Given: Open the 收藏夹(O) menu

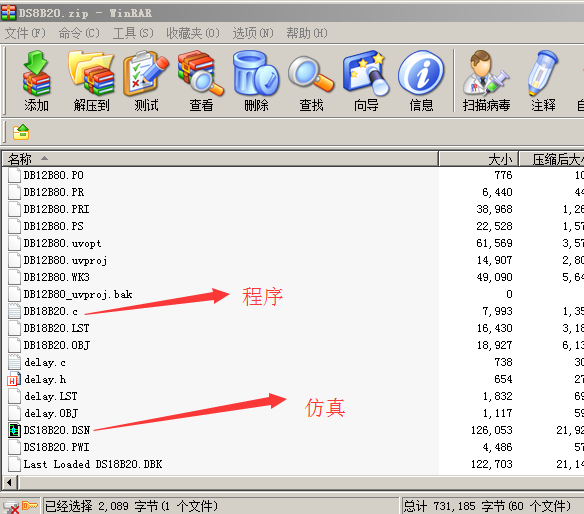Looking at the screenshot, I should [193, 34].
